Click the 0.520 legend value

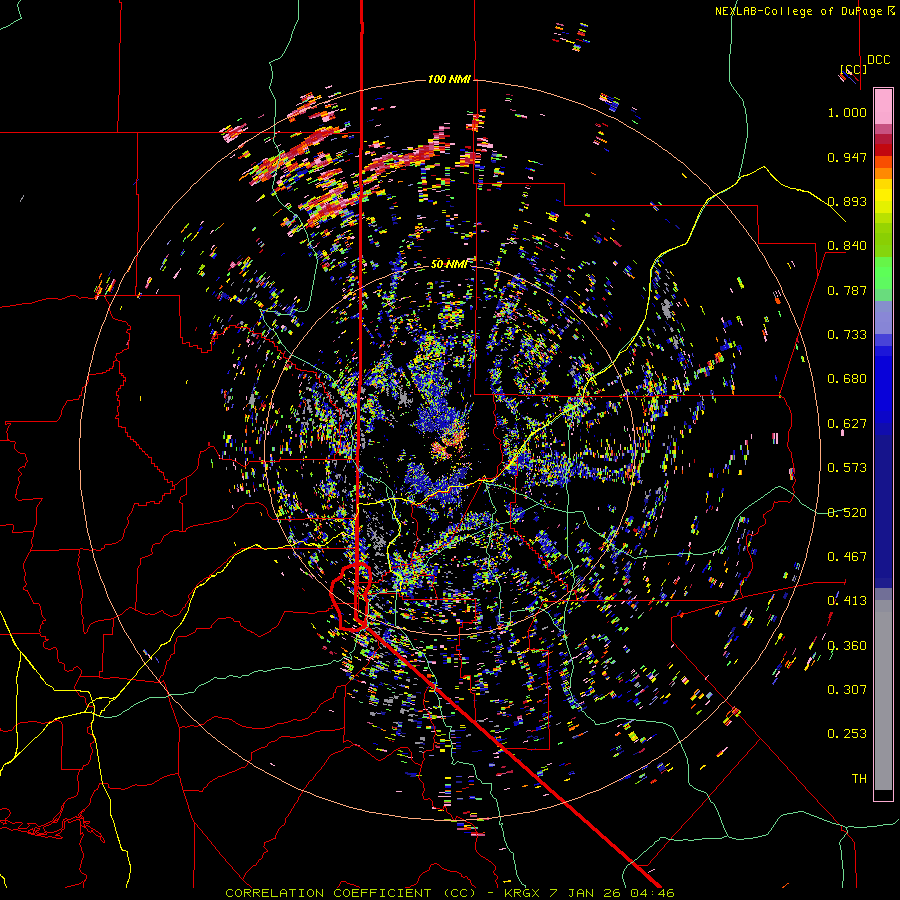847,513
